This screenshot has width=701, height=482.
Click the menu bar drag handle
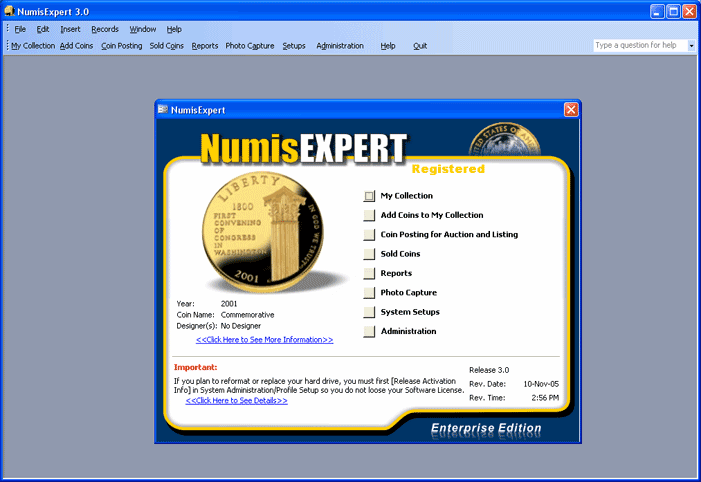(7, 29)
